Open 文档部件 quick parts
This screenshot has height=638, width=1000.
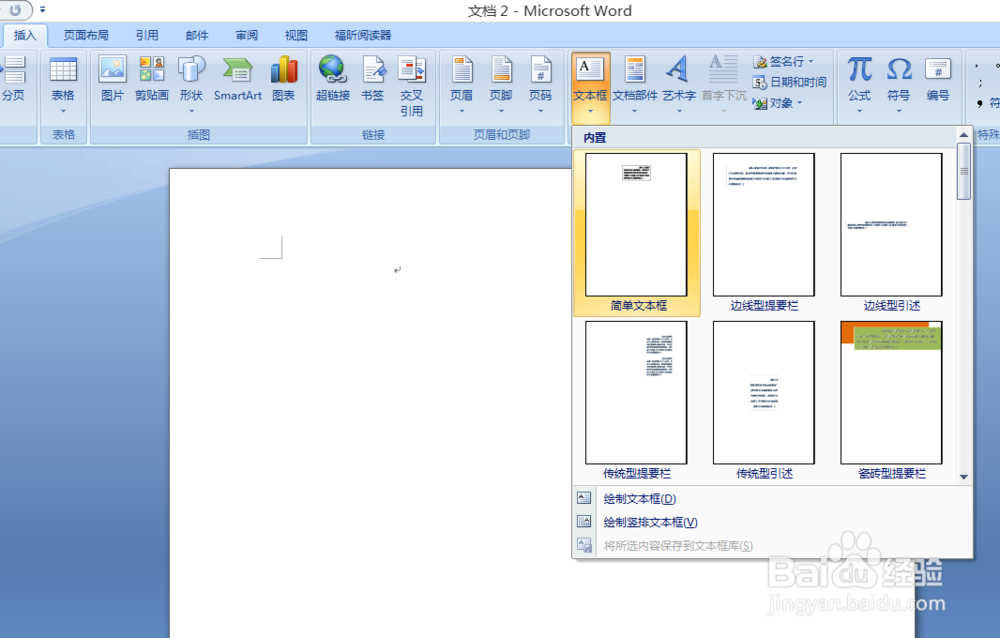point(635,84)
